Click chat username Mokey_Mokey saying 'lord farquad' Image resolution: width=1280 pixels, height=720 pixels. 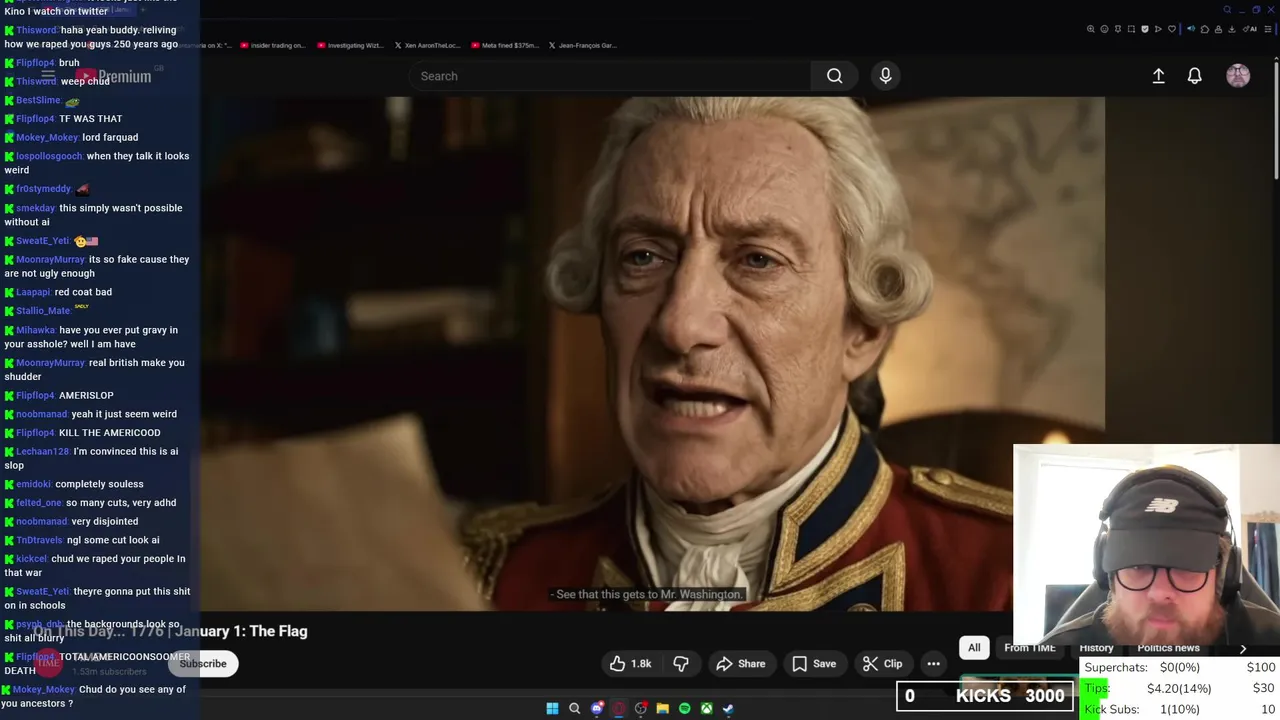47,137
